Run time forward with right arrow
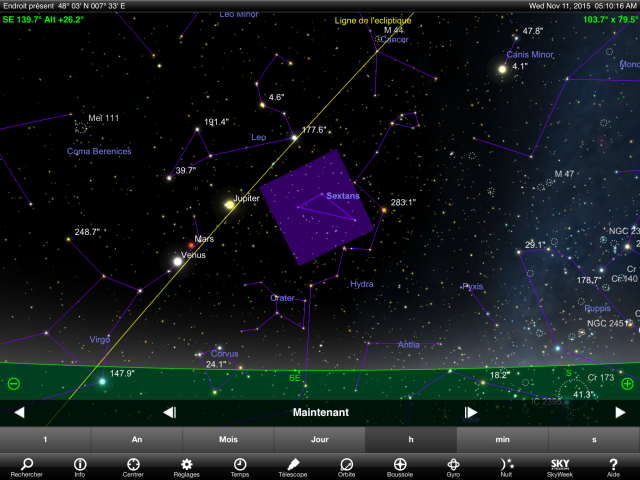 tap(620, 412)
